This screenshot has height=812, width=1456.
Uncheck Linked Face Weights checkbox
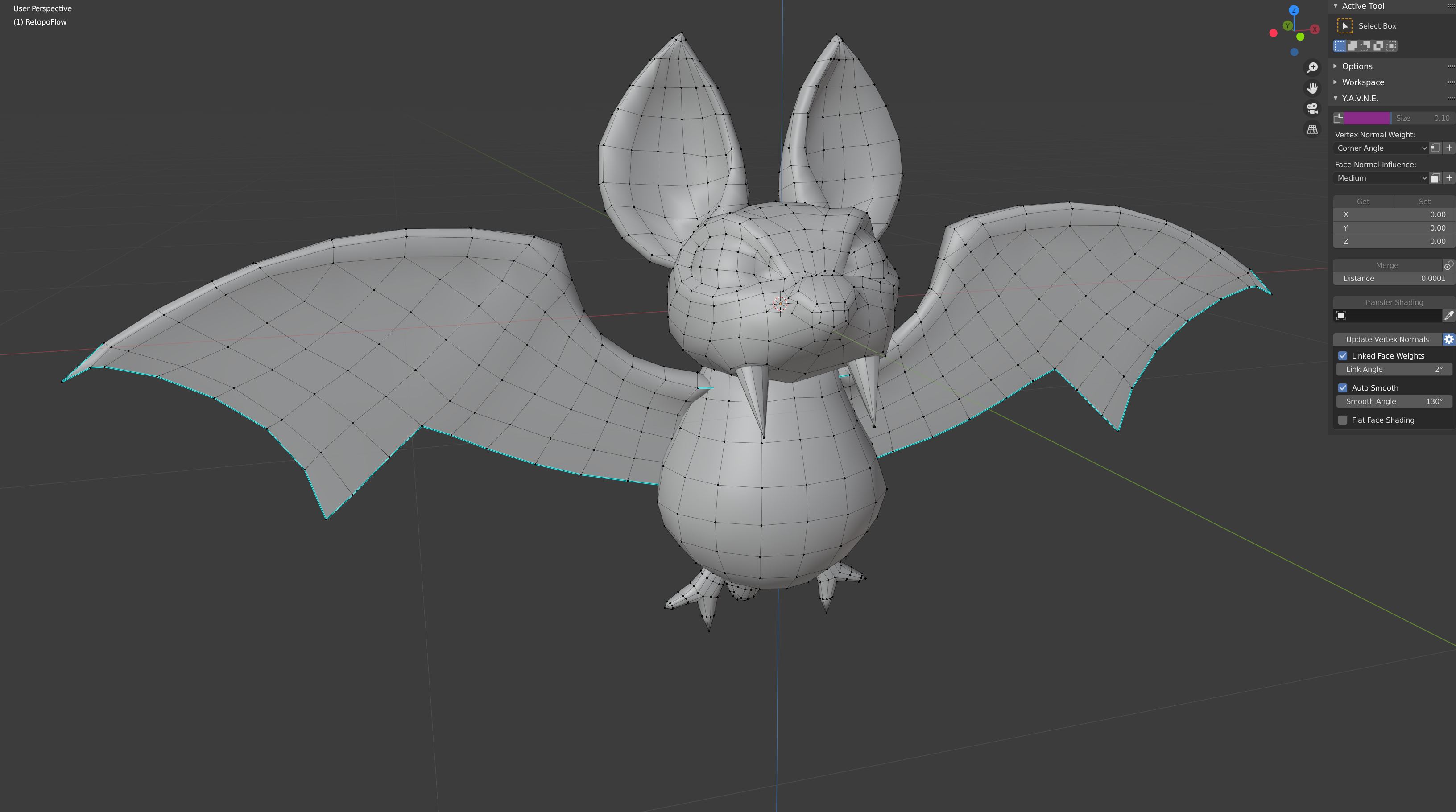click(1342, 355)
